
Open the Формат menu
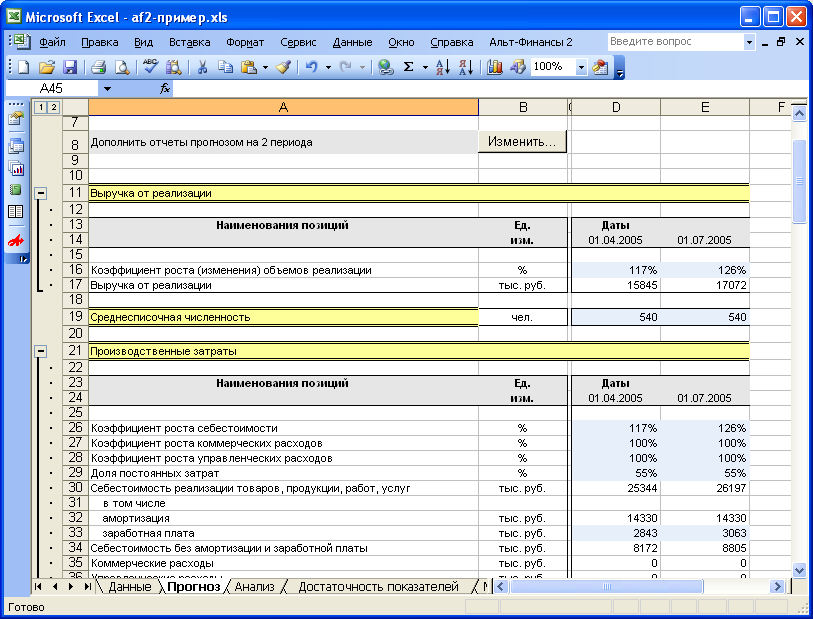click(245, 43)
